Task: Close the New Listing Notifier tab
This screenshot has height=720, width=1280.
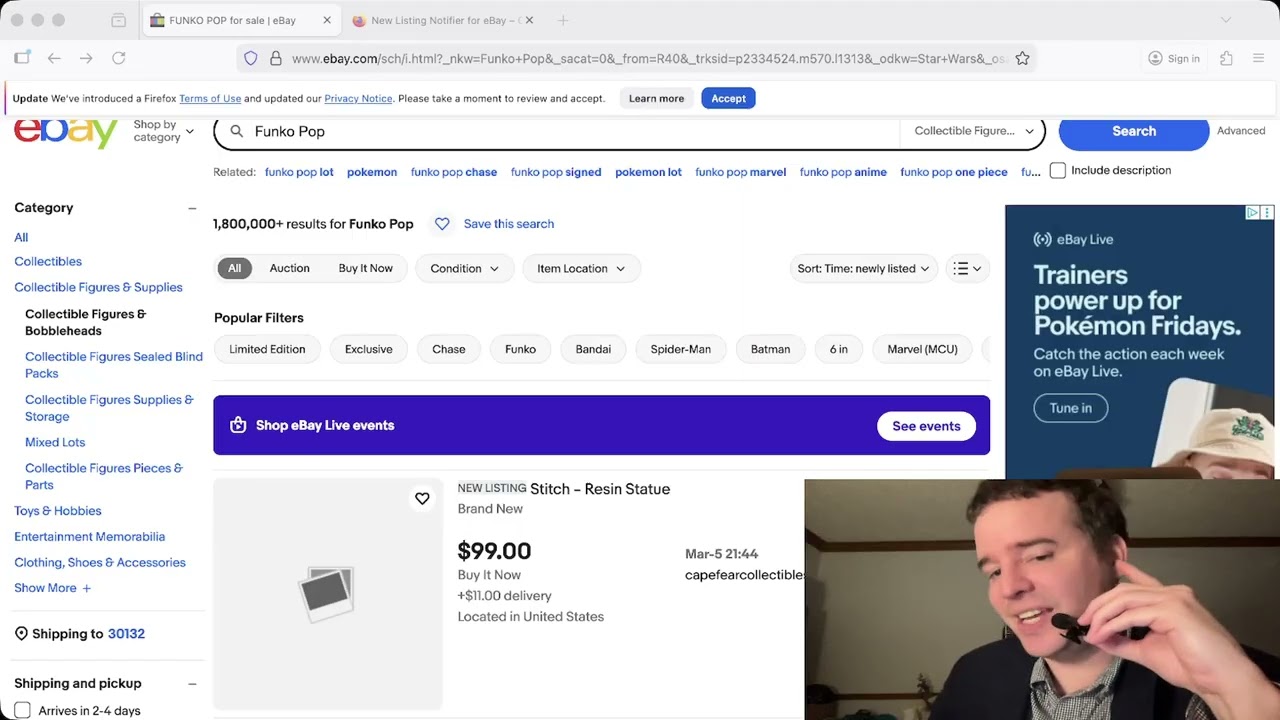Action: click(x=529, y=20)
